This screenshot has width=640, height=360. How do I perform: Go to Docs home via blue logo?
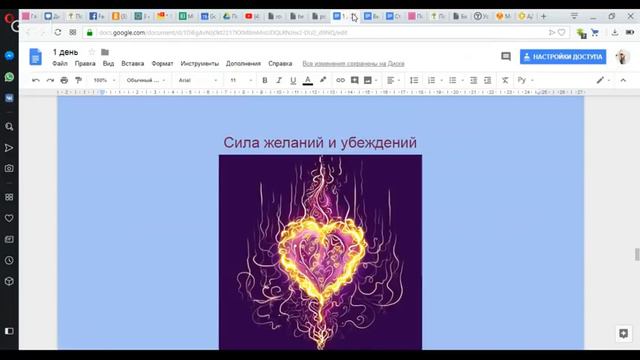click(x=36, y=57)
